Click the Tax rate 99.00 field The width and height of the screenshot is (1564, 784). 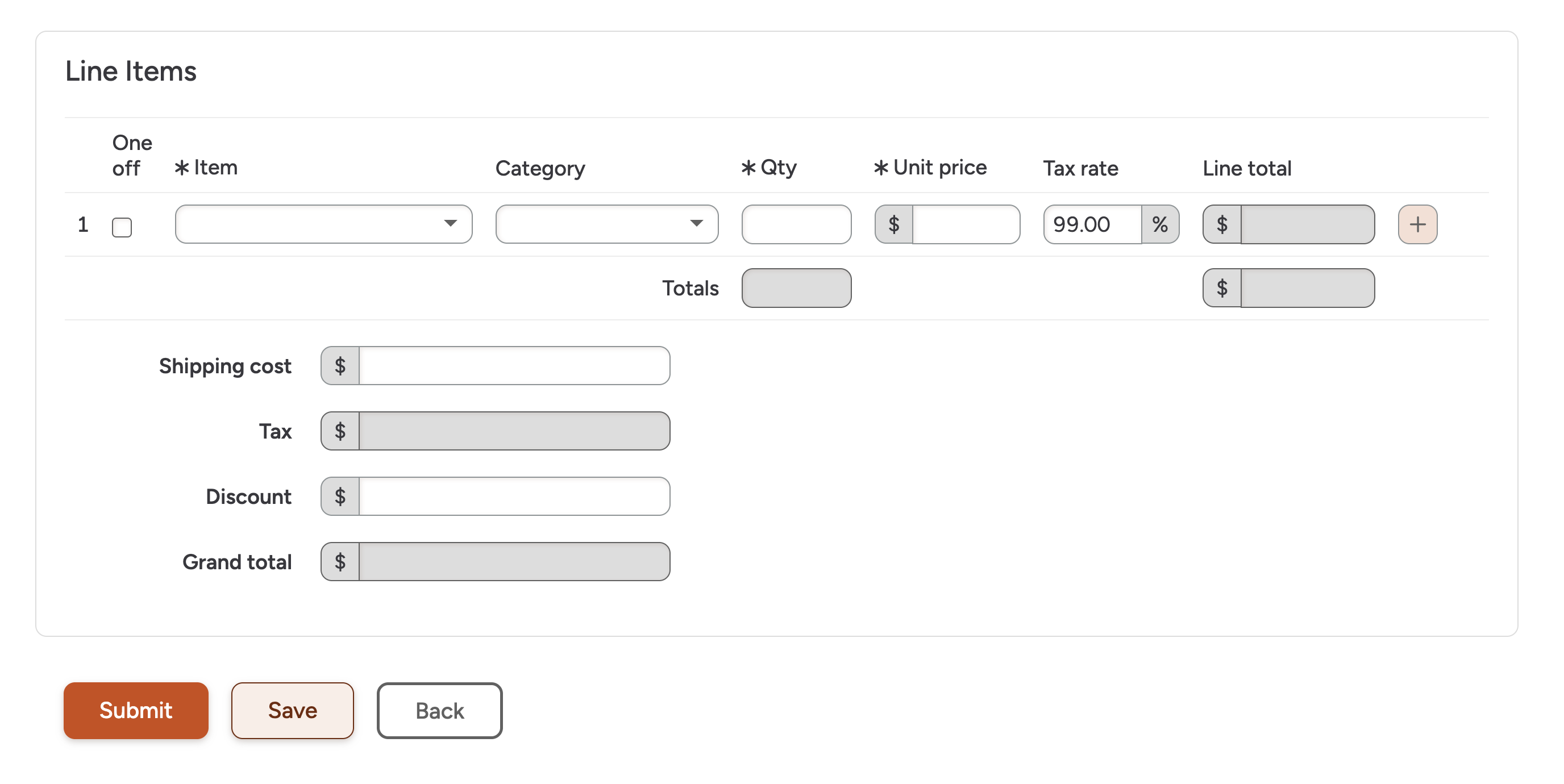pos(1092,224)
